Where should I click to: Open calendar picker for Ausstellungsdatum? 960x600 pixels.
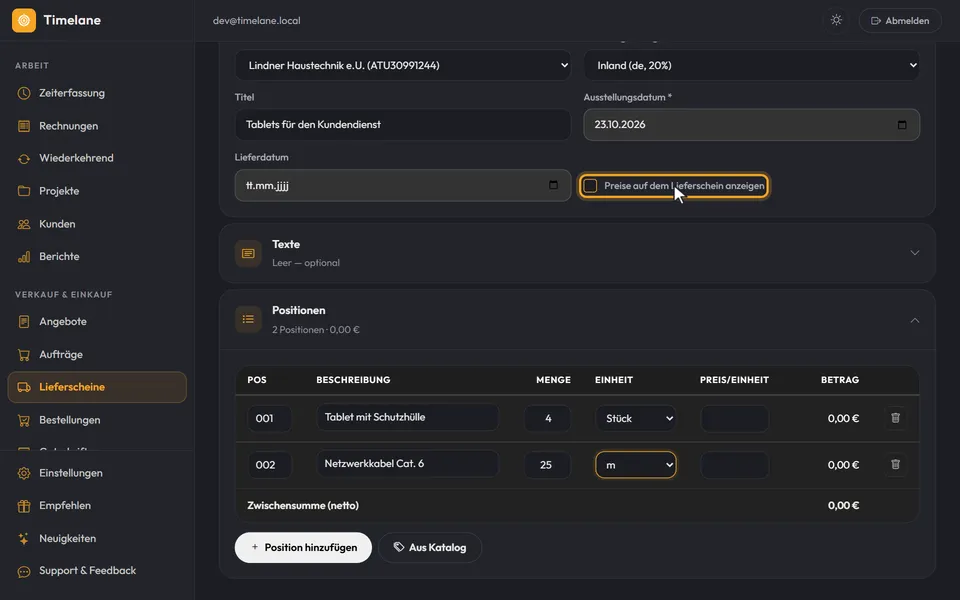[x=902, y=125]
